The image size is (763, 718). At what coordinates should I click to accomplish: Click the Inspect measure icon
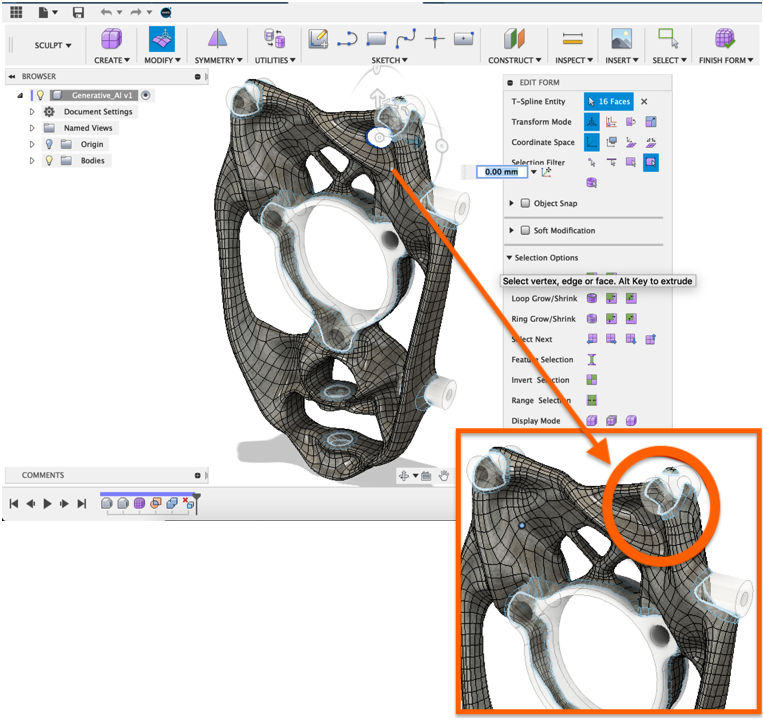click(x=572, y=39)
